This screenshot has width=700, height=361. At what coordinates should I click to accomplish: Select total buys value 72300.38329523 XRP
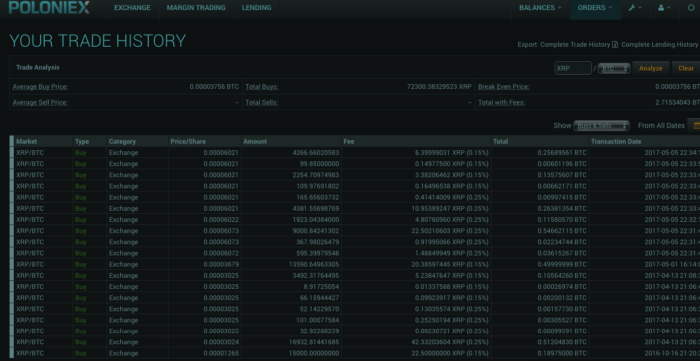click(439, 87)
